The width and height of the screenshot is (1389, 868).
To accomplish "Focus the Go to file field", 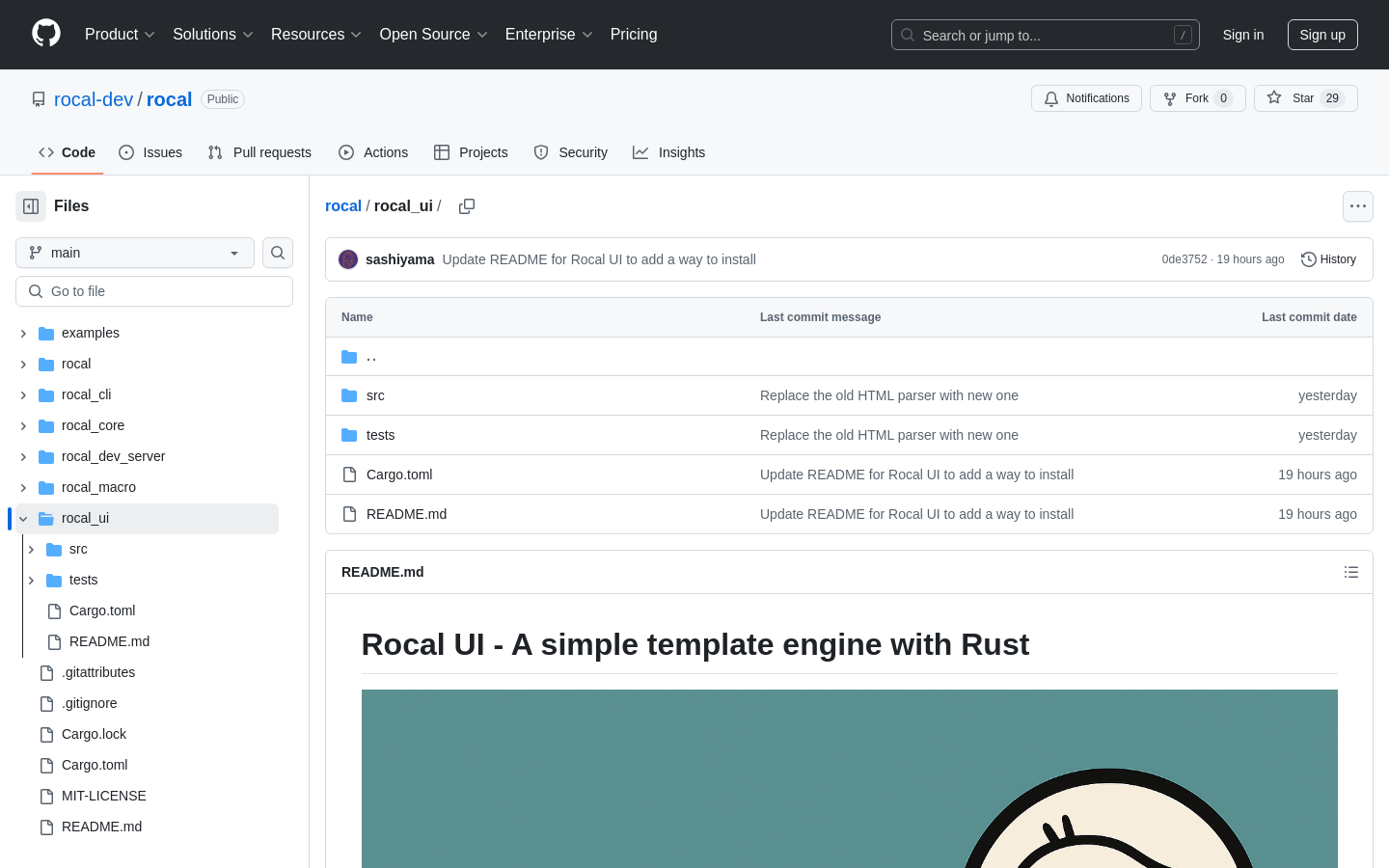I will [154, 291].
